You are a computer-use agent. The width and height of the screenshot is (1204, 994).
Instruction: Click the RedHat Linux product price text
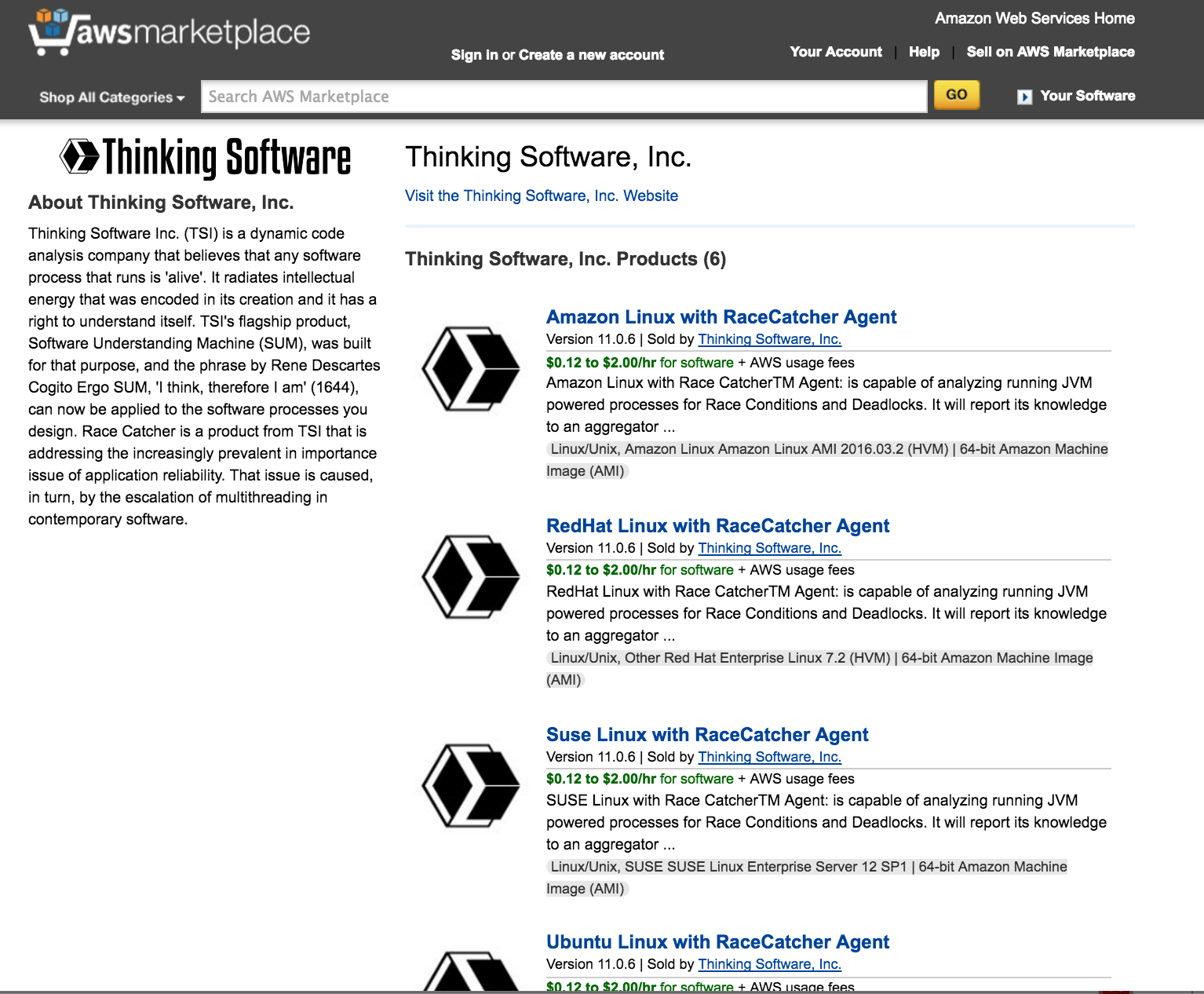(640, 570)
